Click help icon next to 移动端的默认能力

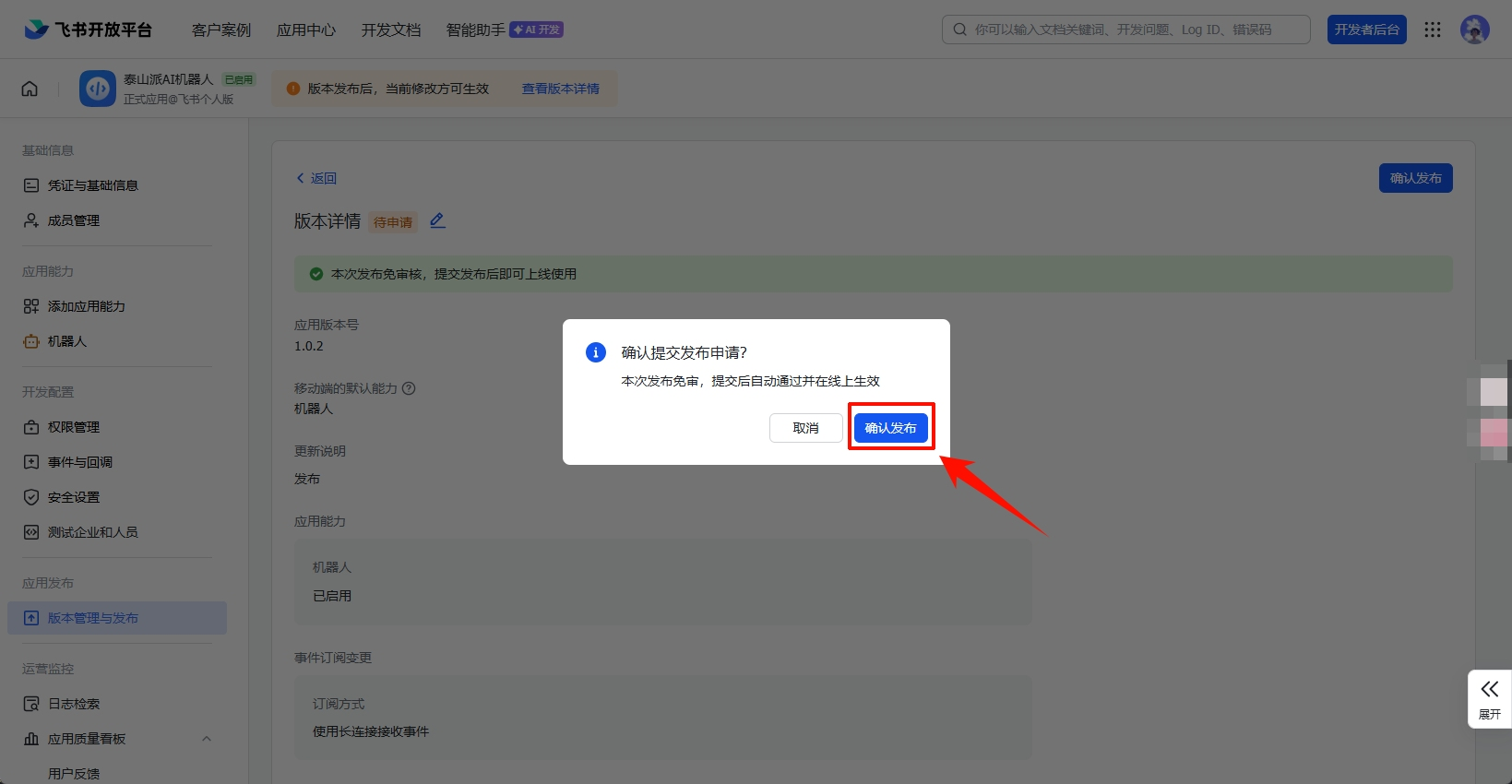409,388
